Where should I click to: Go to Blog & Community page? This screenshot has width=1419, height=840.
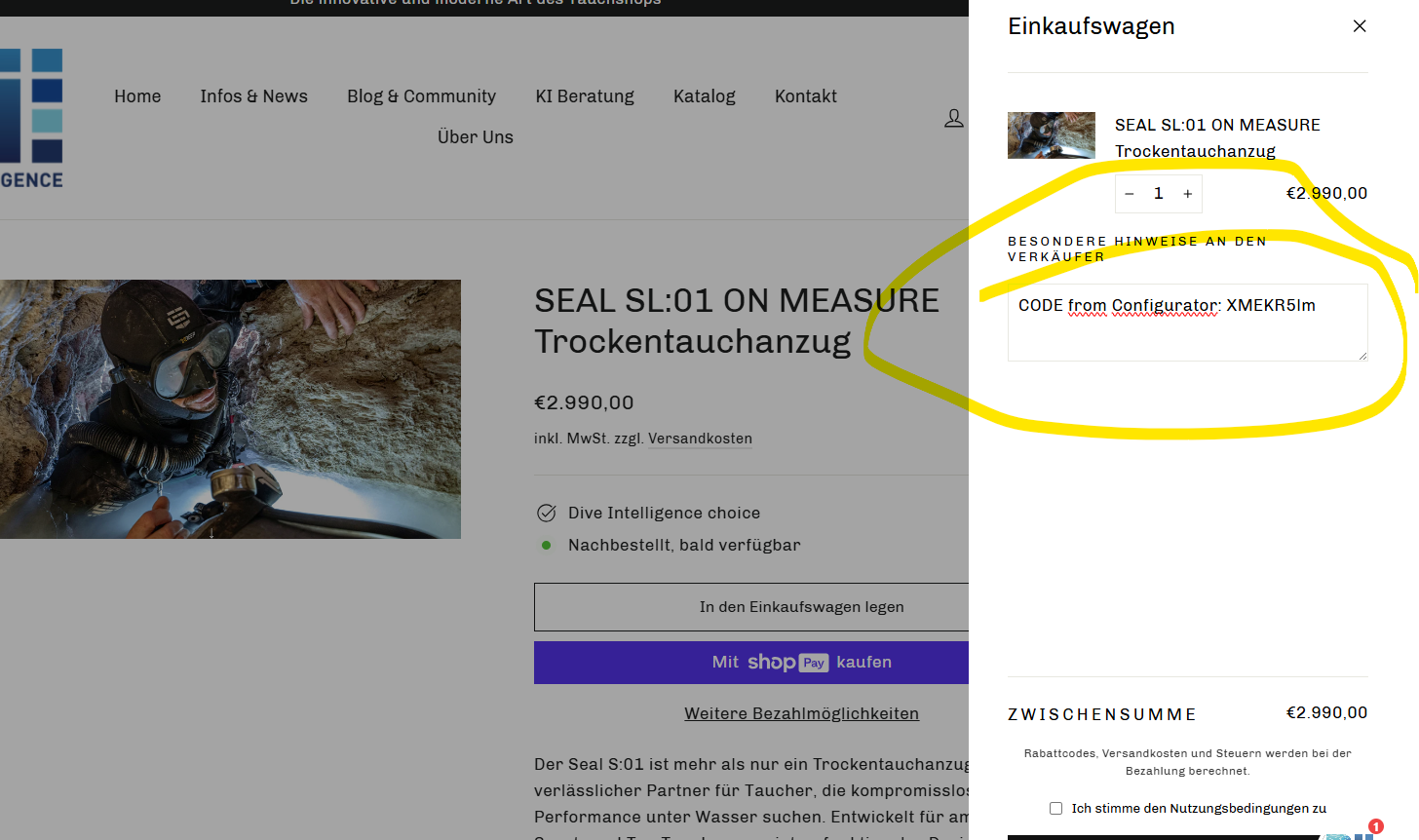click(421, 96)
